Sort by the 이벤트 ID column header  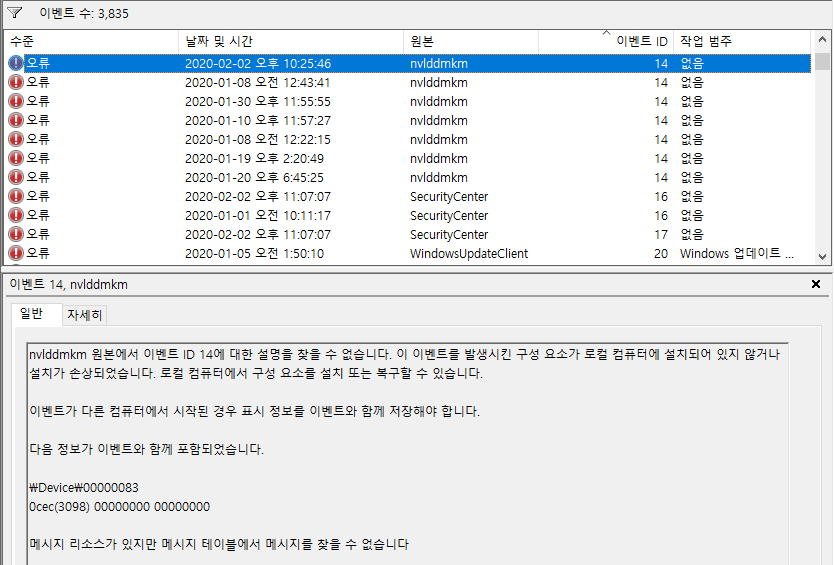point(606,41)
